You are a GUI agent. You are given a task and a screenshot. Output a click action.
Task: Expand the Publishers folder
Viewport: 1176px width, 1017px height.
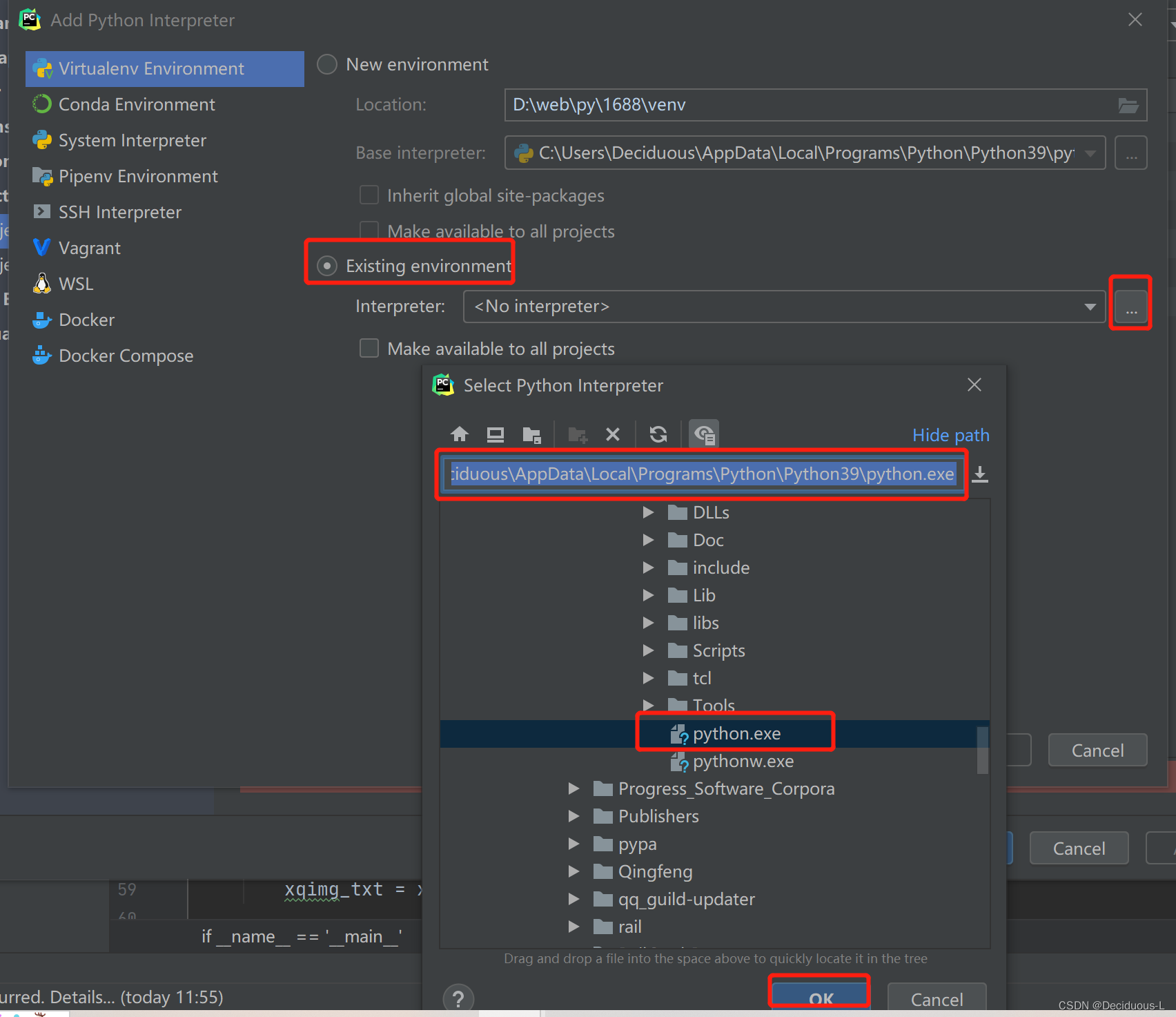tap(574, 816)
